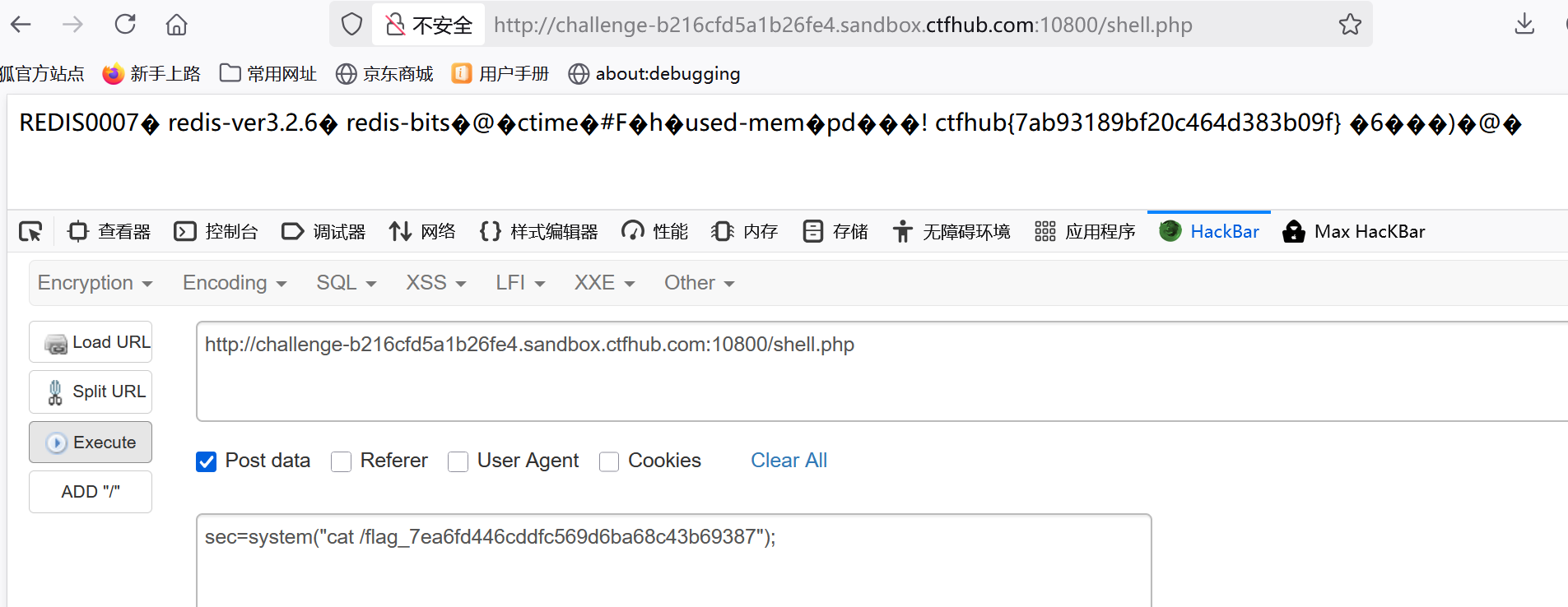This screenshot has width=1568, height=607.
Task: Go to the browser home page icon
Action: (176, 24)
